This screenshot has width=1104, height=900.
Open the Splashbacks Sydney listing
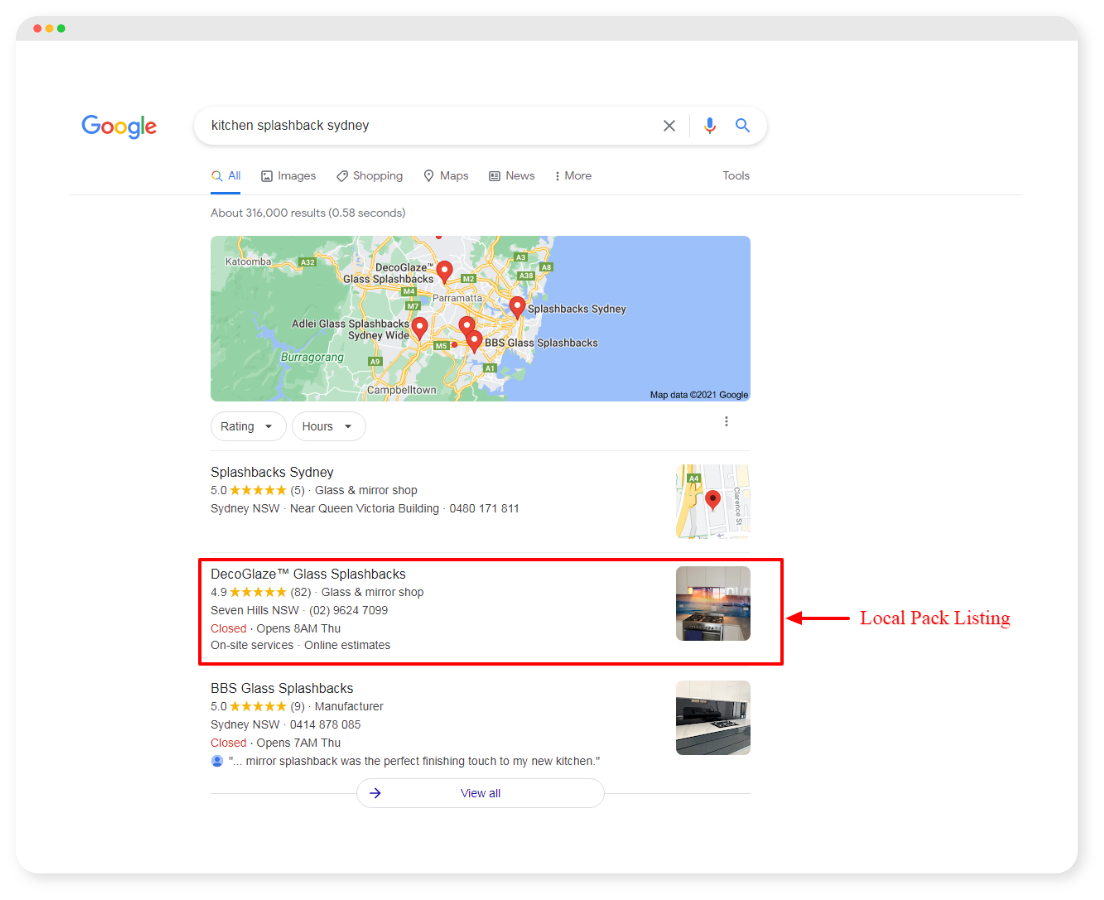click(x=272, y=472)
